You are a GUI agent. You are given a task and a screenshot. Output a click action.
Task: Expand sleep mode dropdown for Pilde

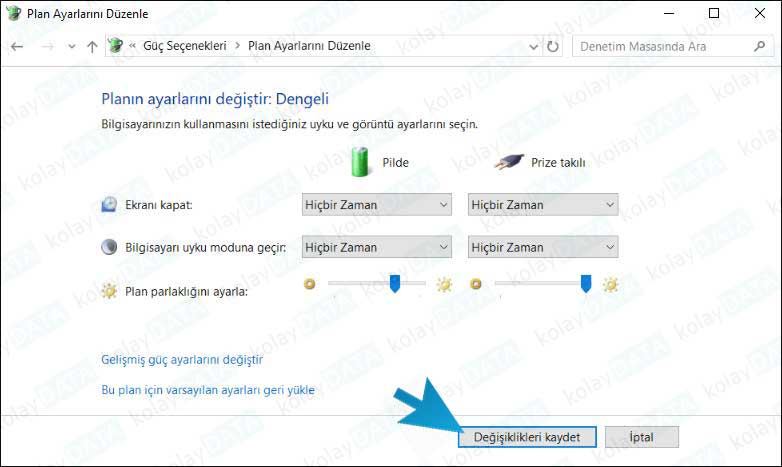point(377,247)
